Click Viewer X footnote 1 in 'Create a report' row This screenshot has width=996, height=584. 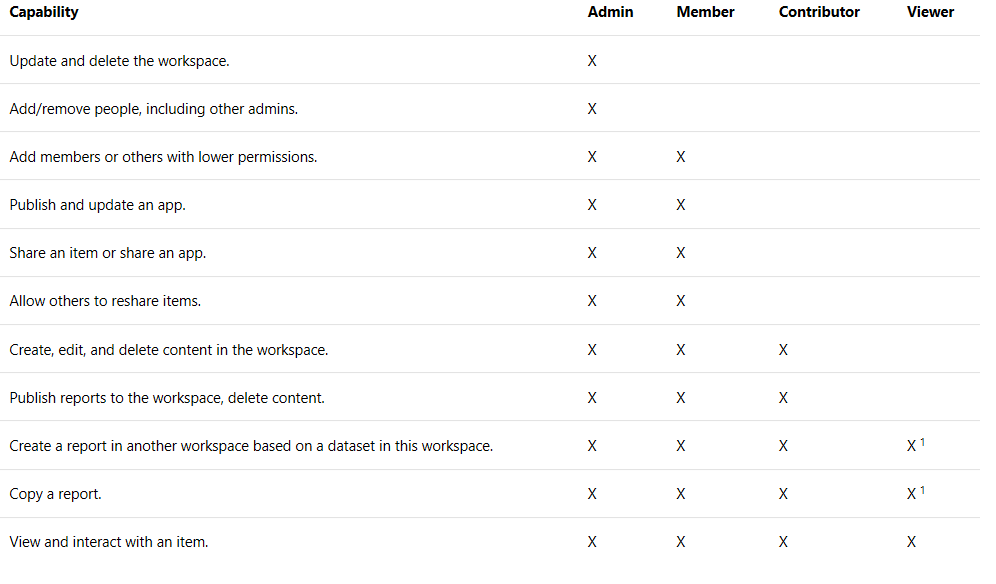point(915,445)
